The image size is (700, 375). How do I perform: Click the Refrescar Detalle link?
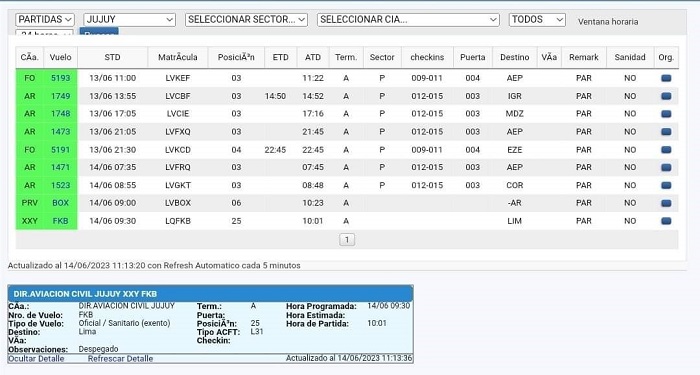click(x=120, y=358)
